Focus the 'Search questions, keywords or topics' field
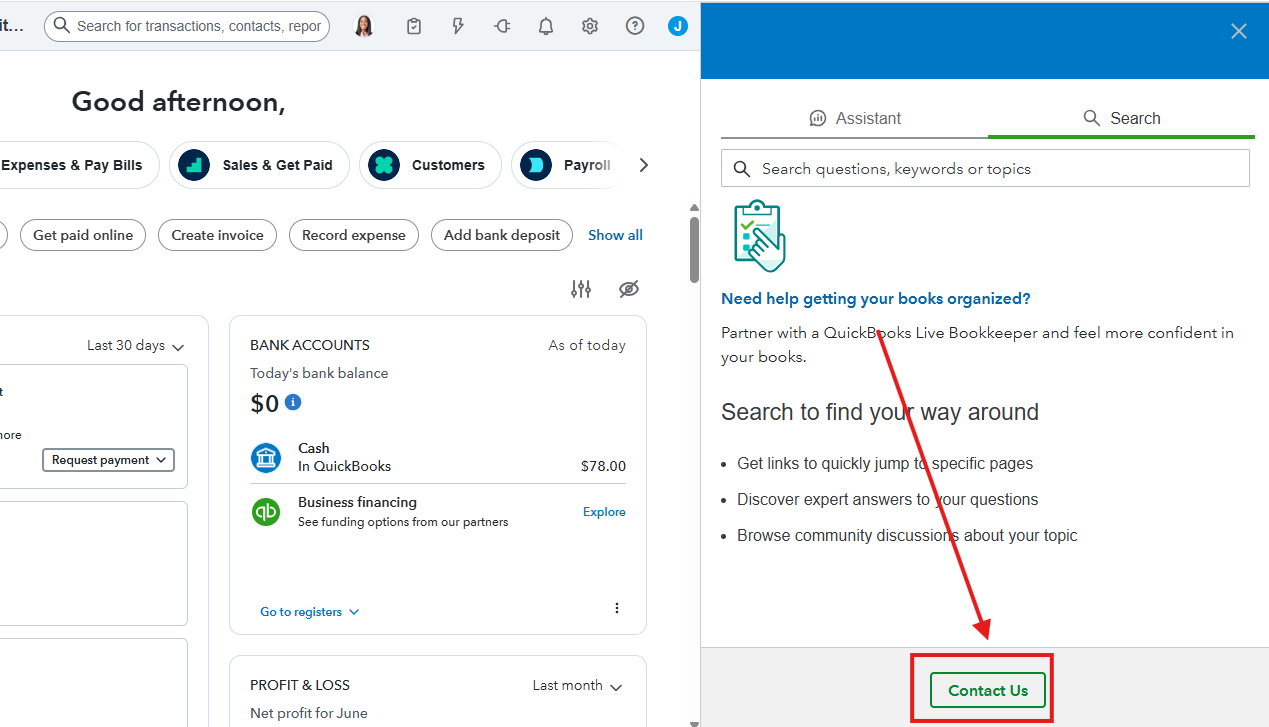This screenshot has width=1269, height=727. (985, 168)
